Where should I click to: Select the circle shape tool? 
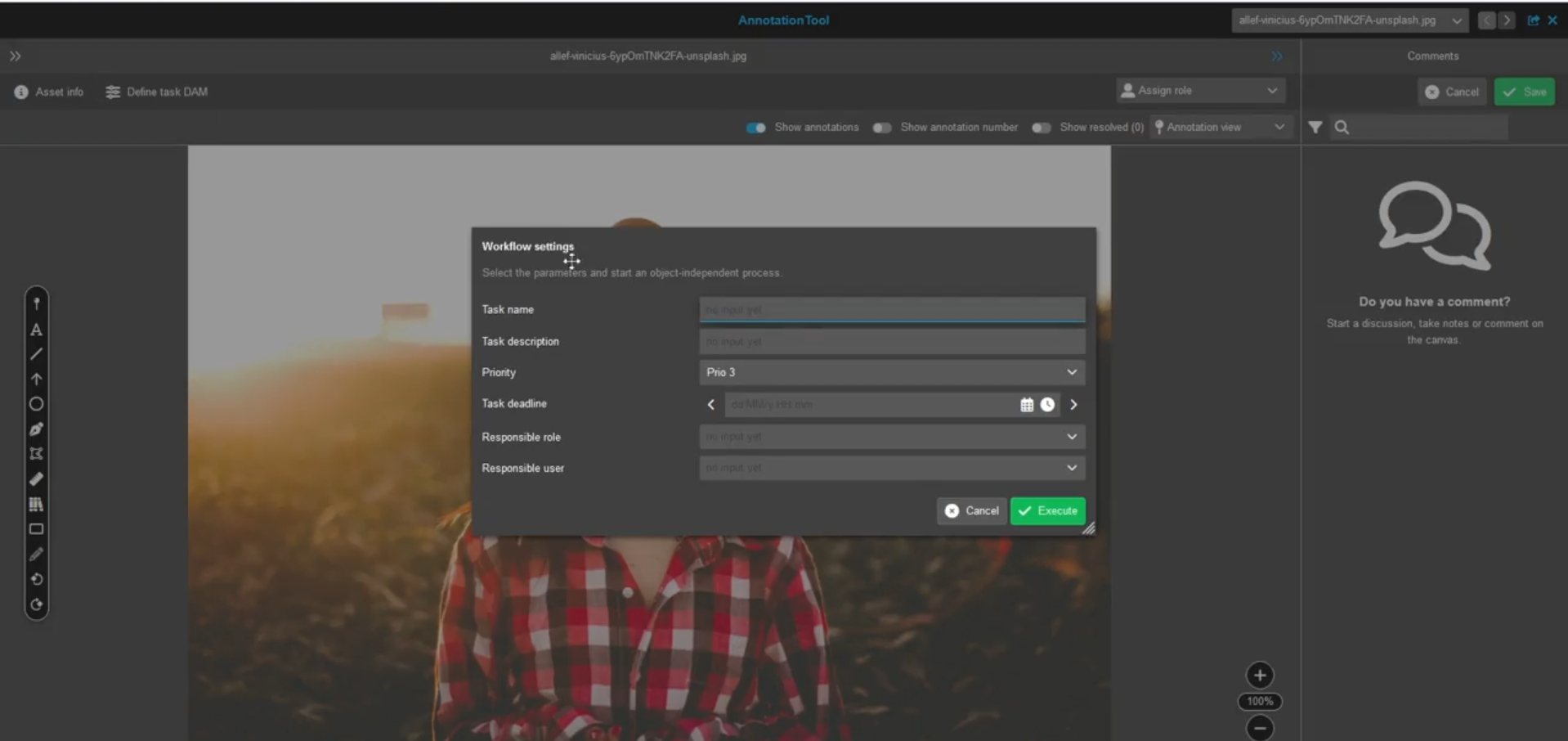36,404
